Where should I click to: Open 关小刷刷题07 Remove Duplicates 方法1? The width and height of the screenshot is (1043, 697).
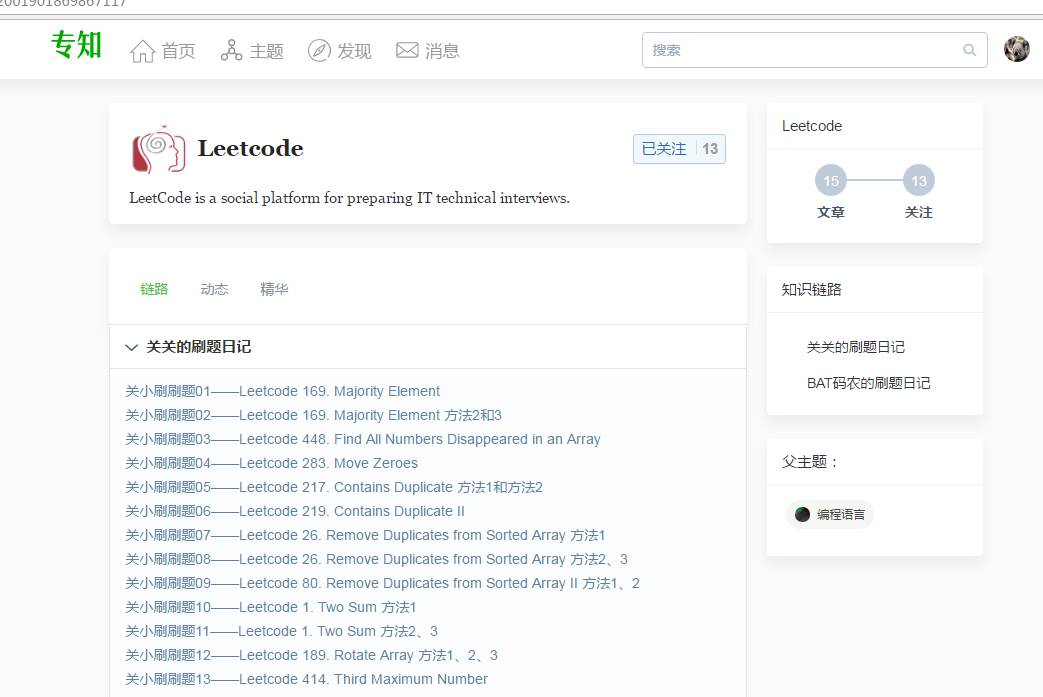(365, 535)
